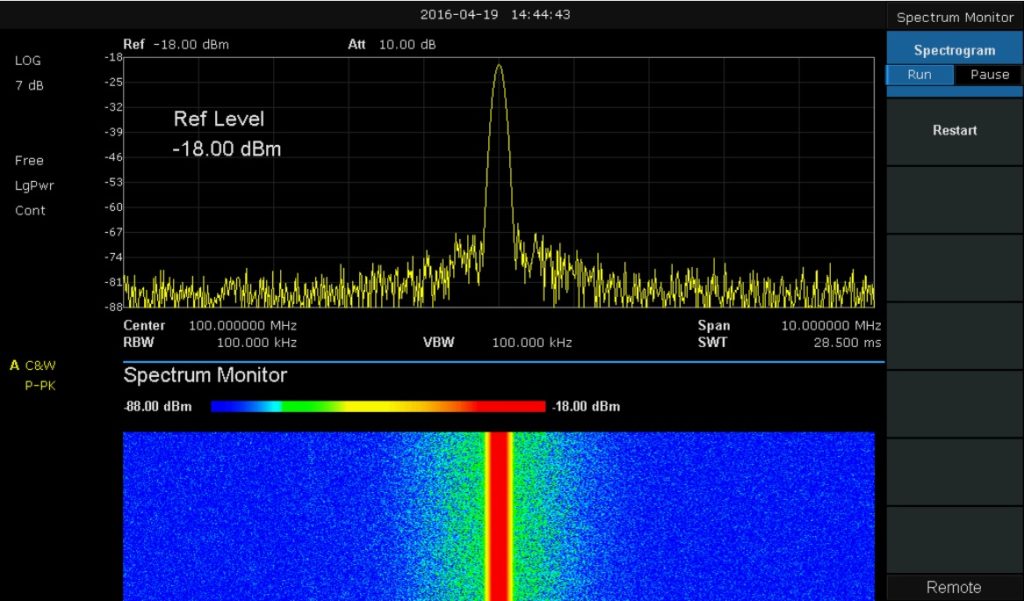
Task: Click the SWT 28.500 ms sweep time
Action: [849, 342]
